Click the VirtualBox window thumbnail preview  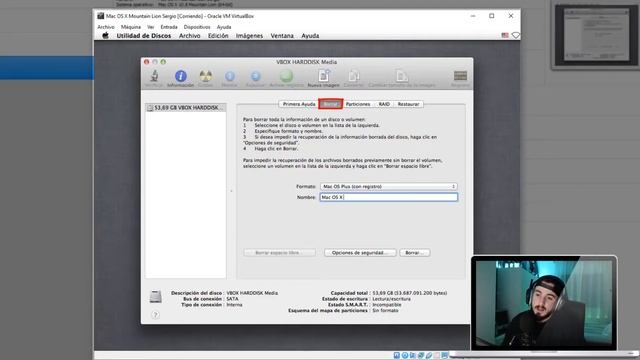point(595,36)
